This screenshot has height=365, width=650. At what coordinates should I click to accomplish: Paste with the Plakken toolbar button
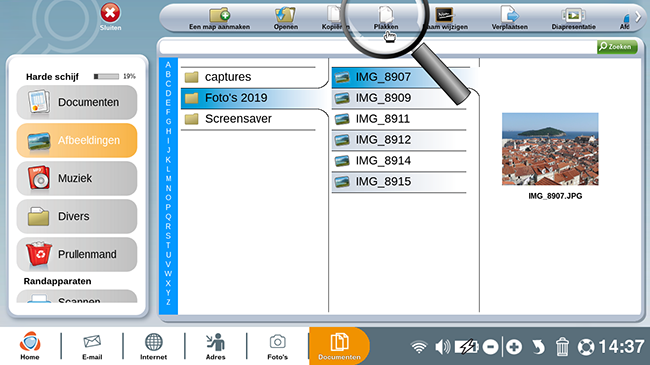(386, 19)
